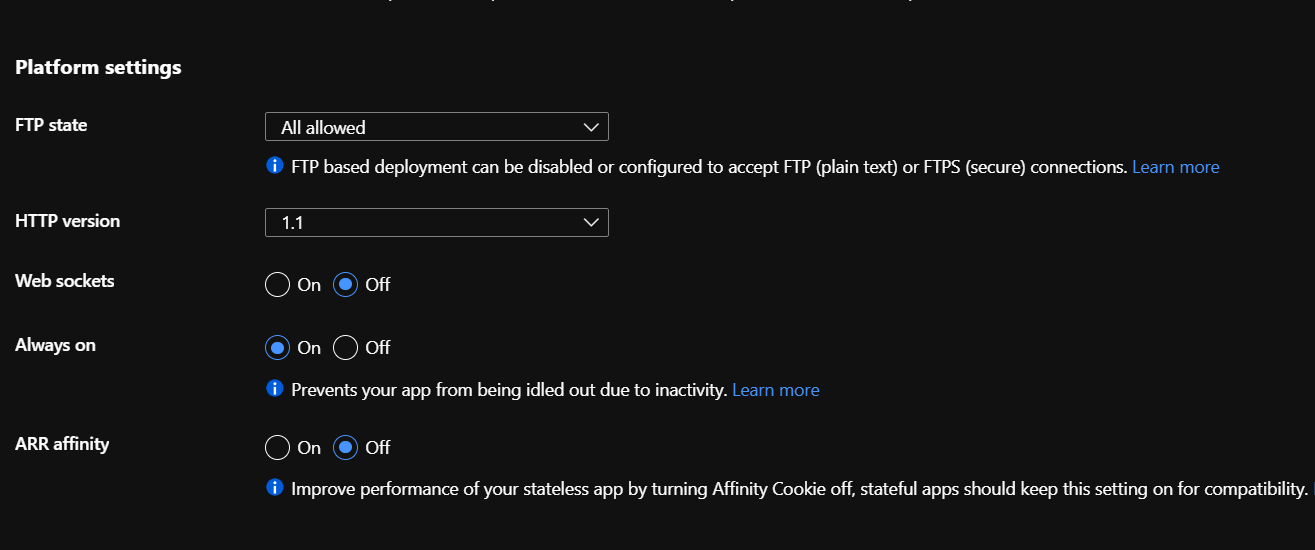Click the Web sockets label
1315x550 pixels.
coord(64,281)
